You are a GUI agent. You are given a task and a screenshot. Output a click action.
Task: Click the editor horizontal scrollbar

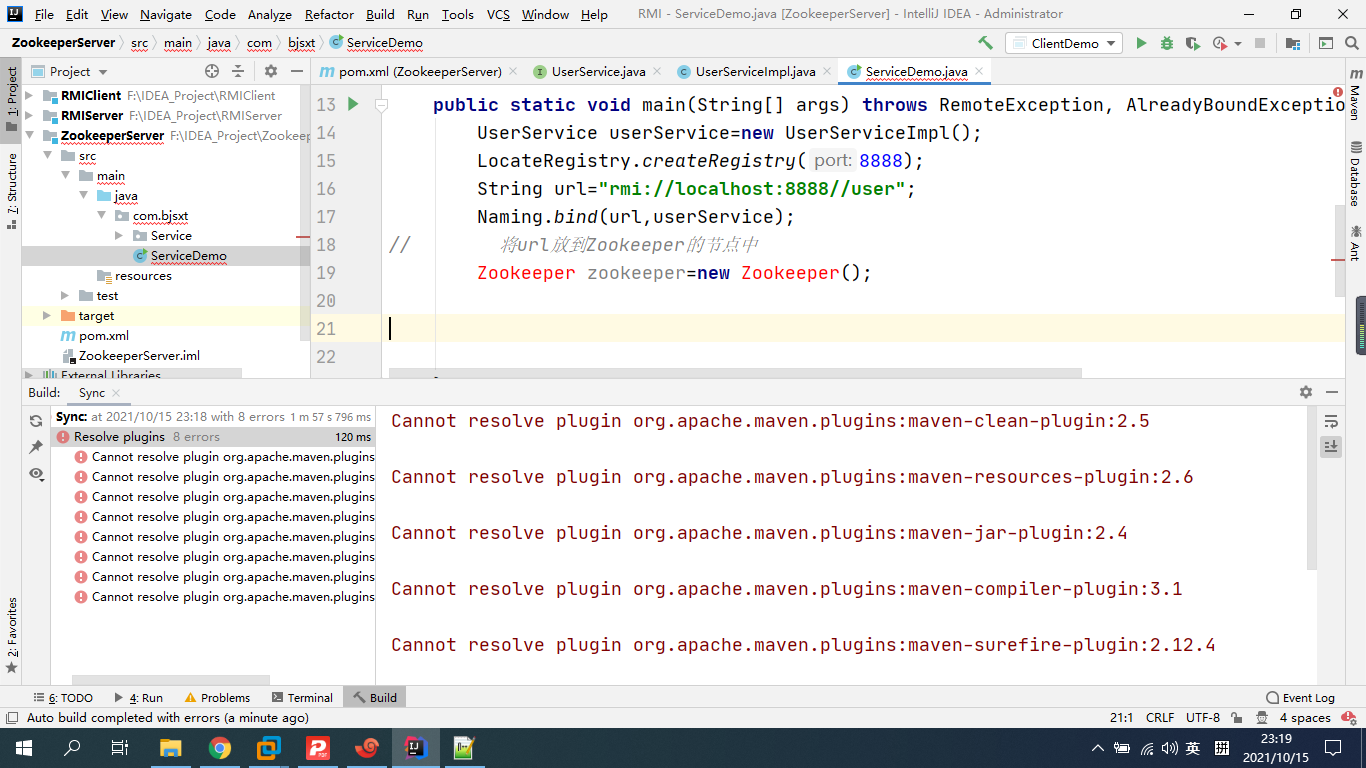tap(735, 373)
